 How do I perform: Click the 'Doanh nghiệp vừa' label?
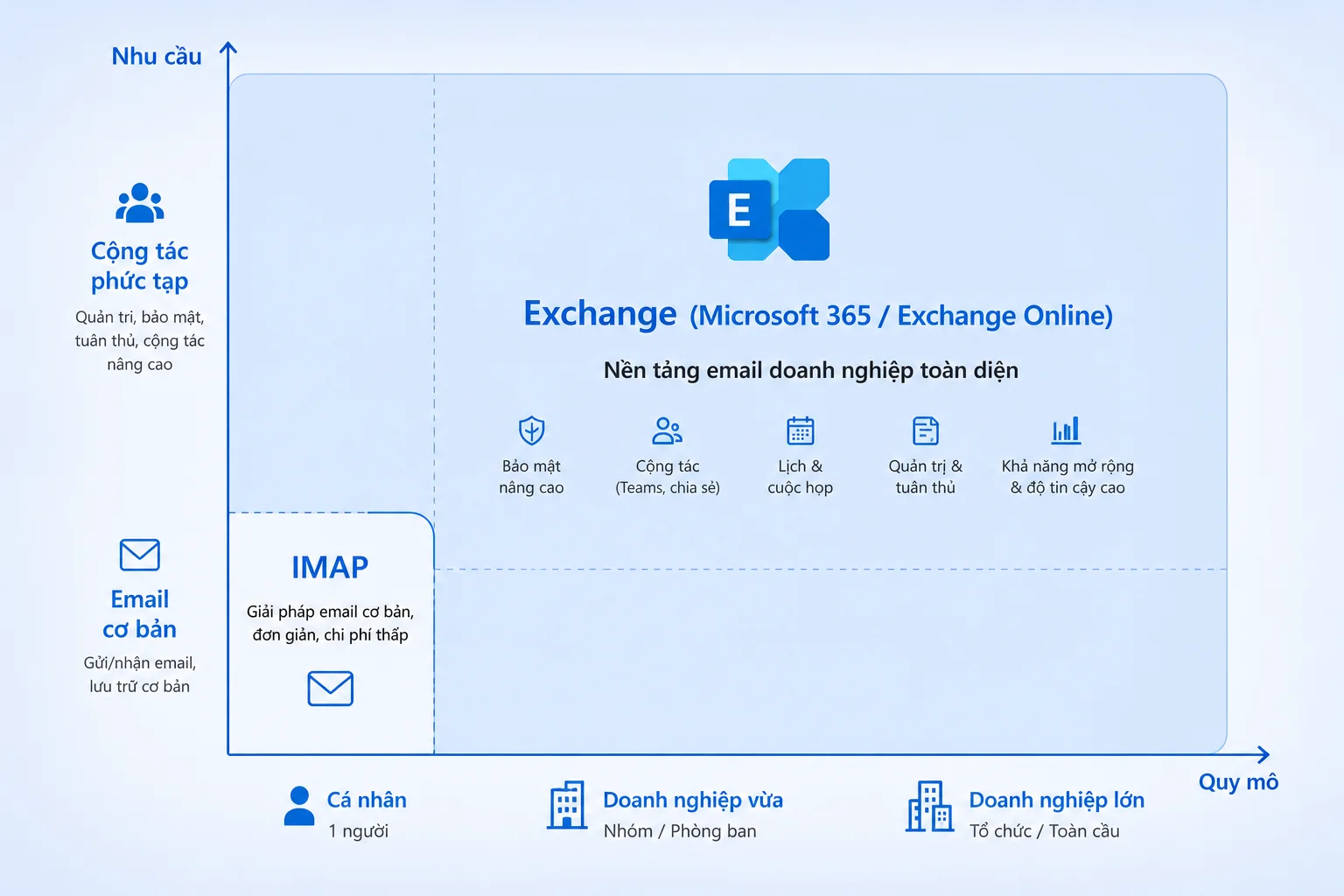coord(693,801)
